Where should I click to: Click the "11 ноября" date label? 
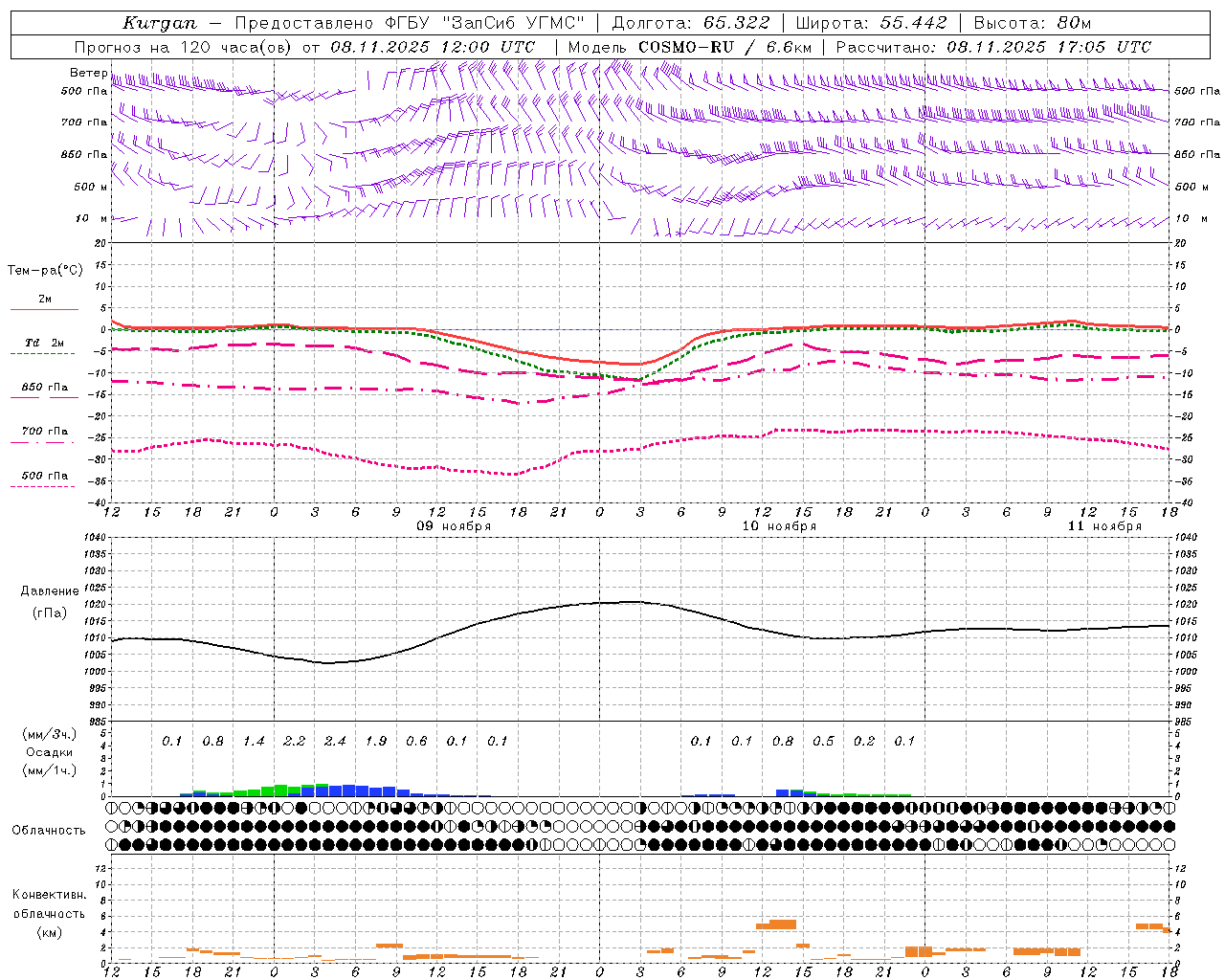click(1104, 526)
